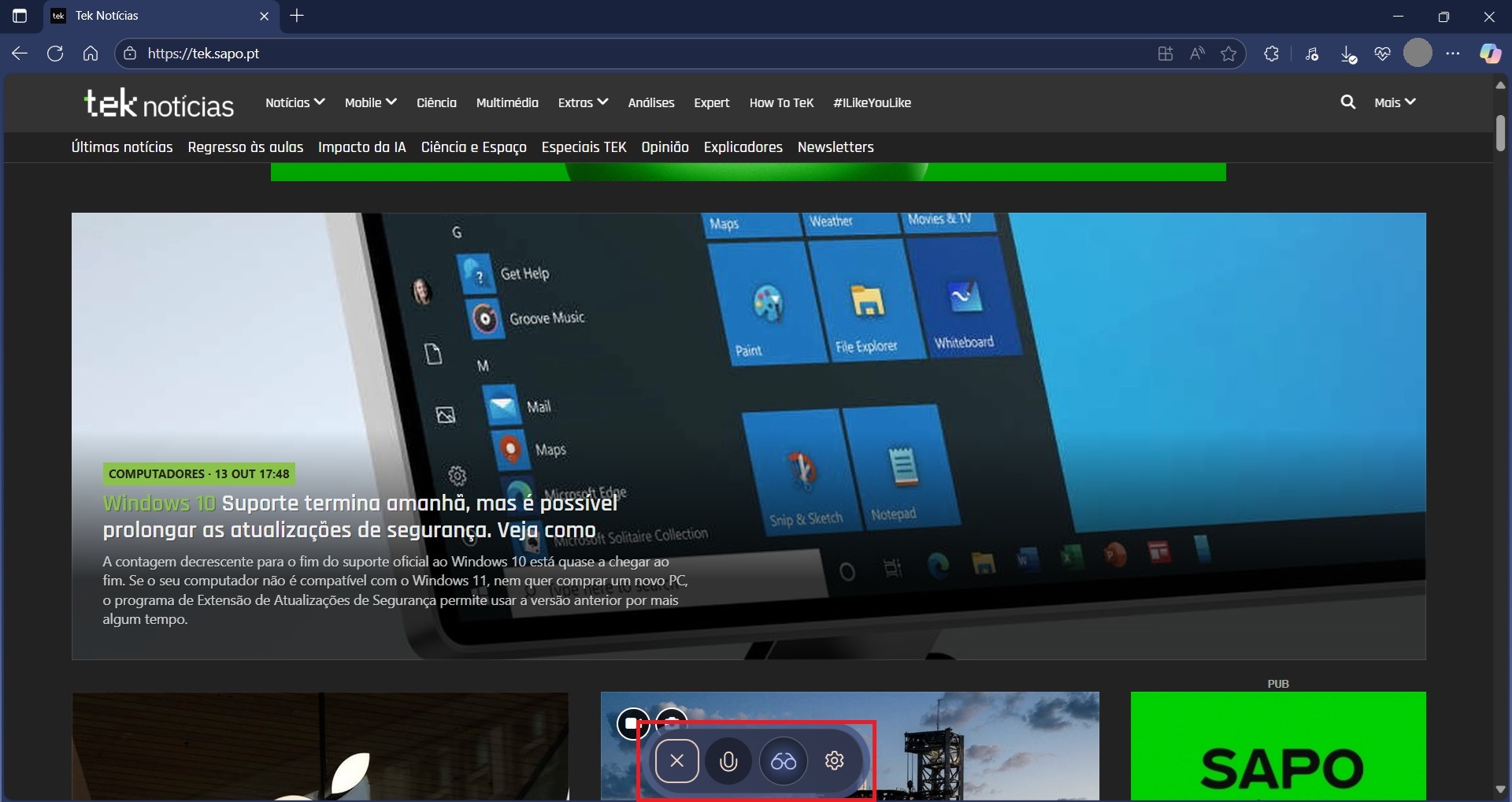Click the address bar URL field
The height and width of the screenshot is (802, 1512).
click(551, 54)
